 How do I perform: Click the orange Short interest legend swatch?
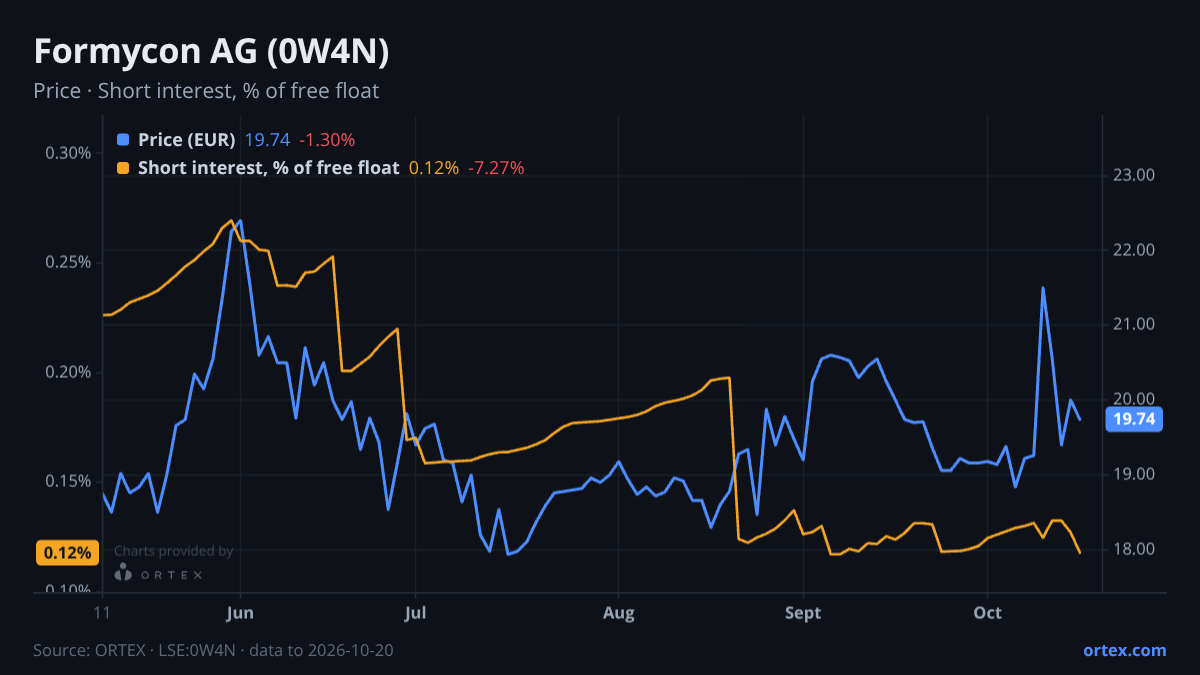tap(123, 168)
